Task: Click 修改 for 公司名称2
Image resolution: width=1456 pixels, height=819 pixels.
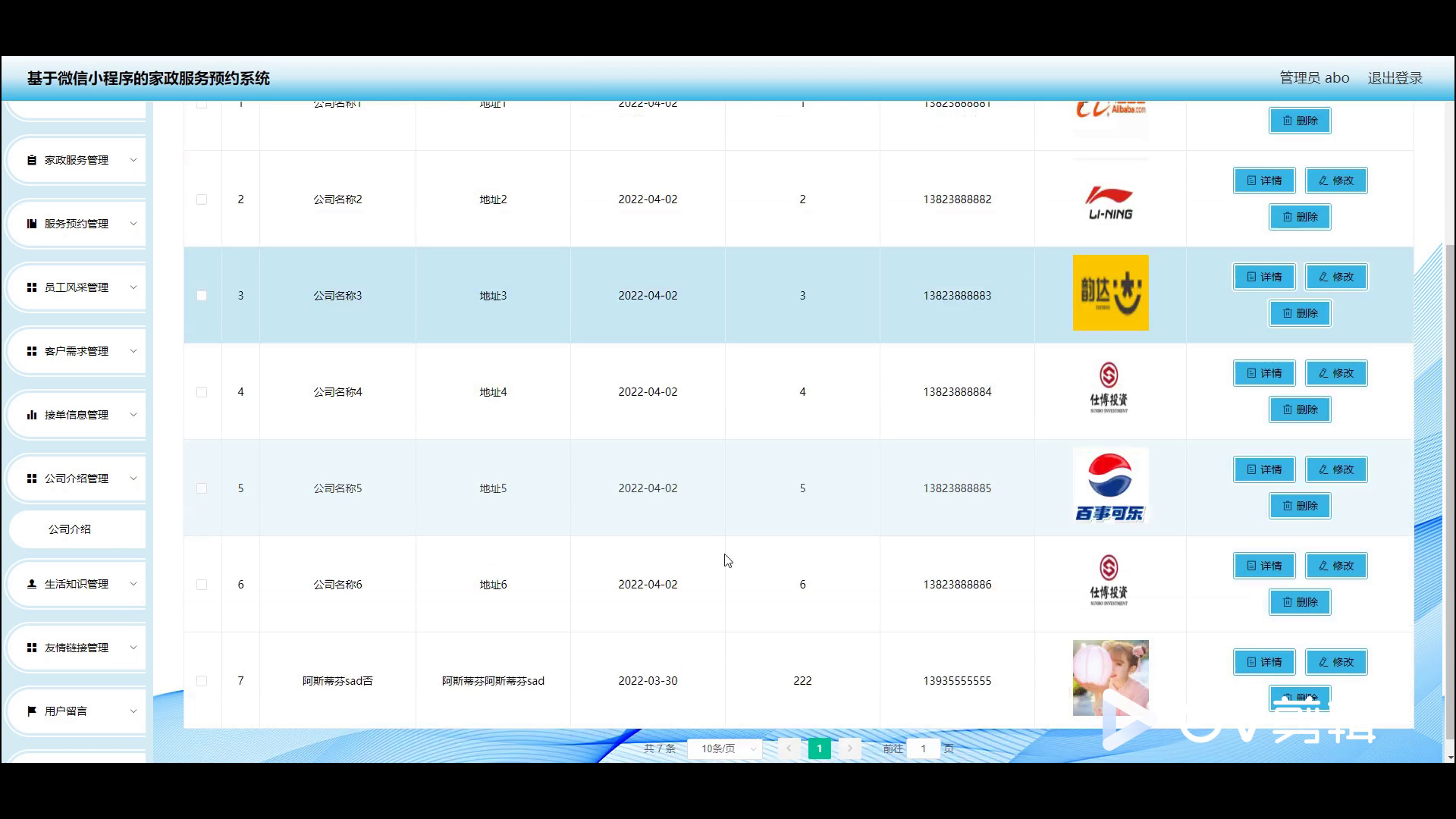Action: (x=1336, y=180)
